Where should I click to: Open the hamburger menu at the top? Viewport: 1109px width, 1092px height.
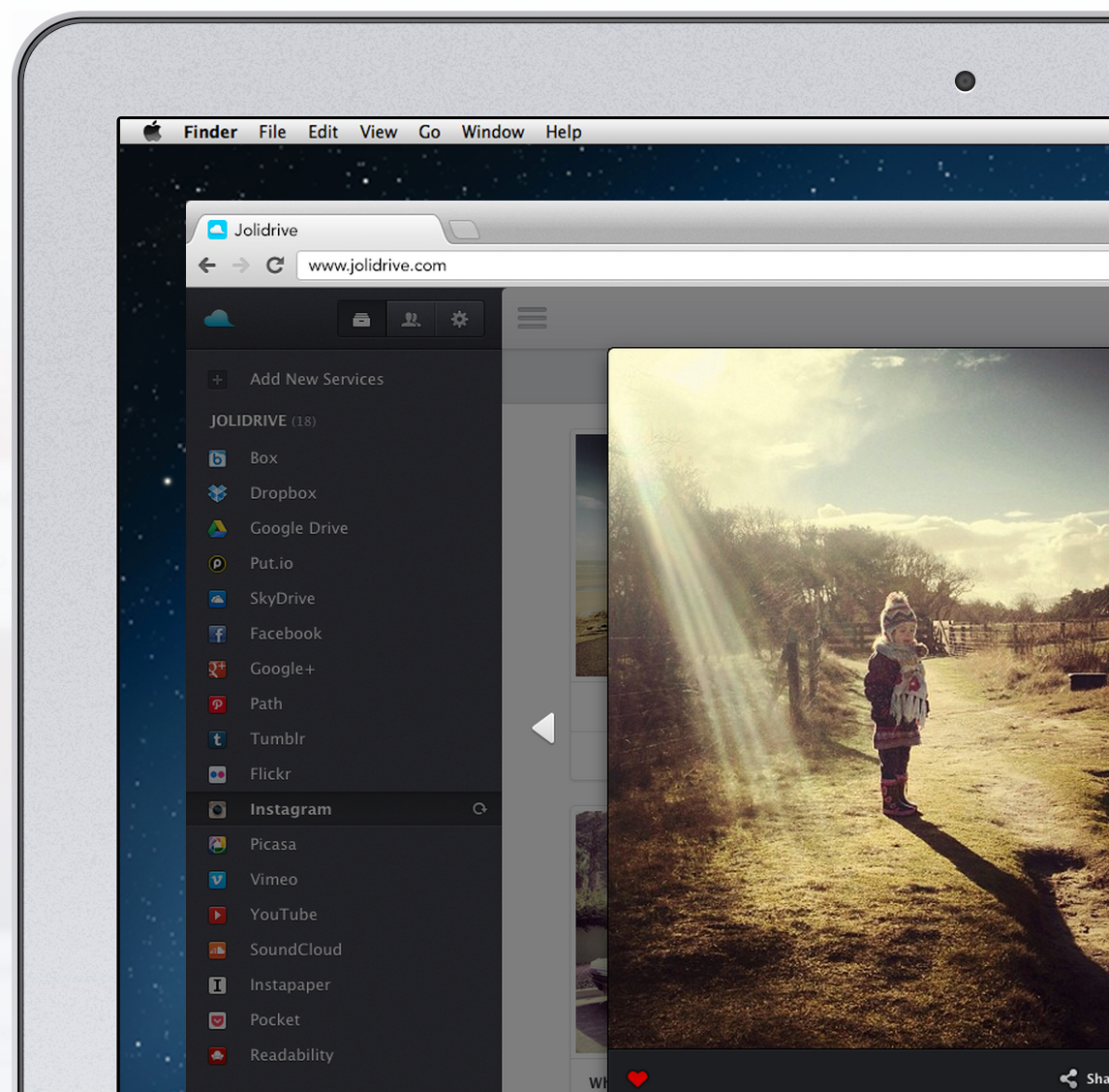click(x=532, y=318)
